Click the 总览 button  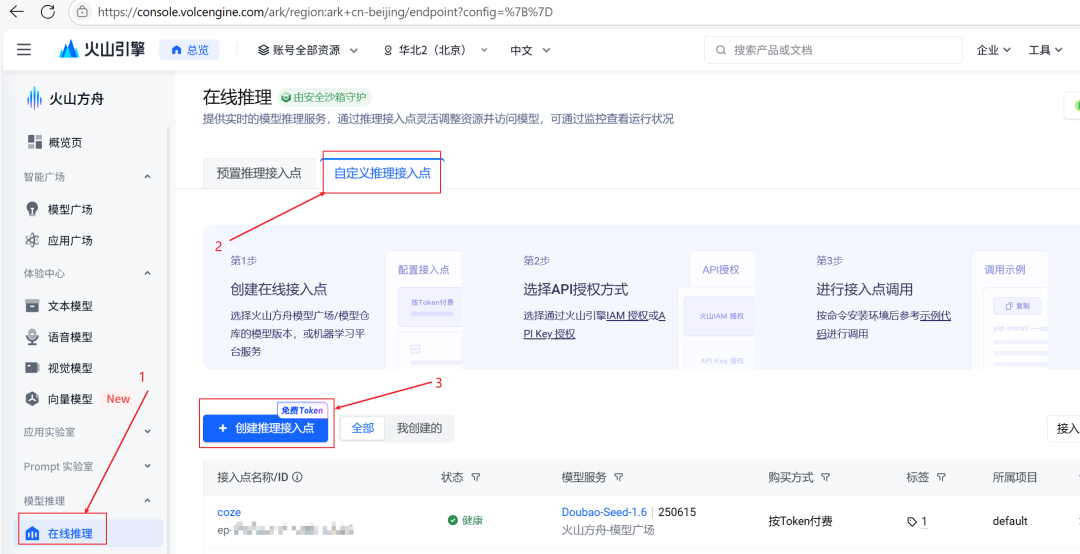coord(189,50)
